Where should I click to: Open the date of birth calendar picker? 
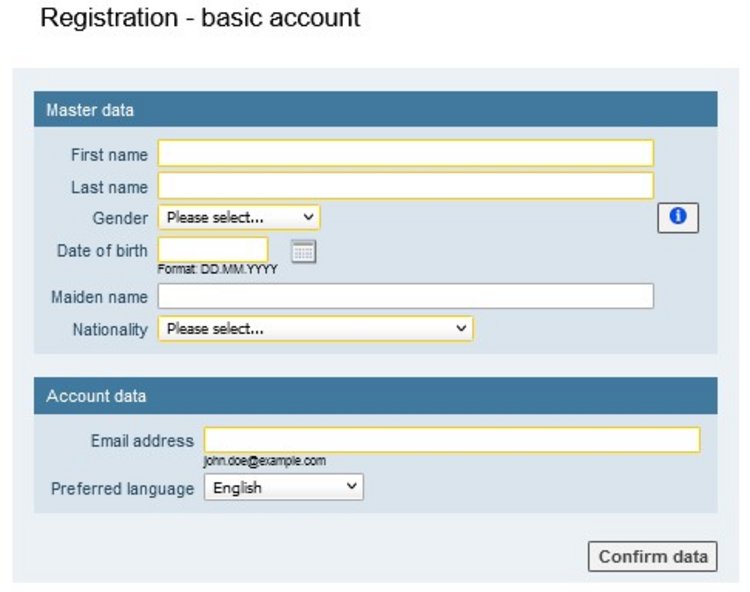pos(303,251)
